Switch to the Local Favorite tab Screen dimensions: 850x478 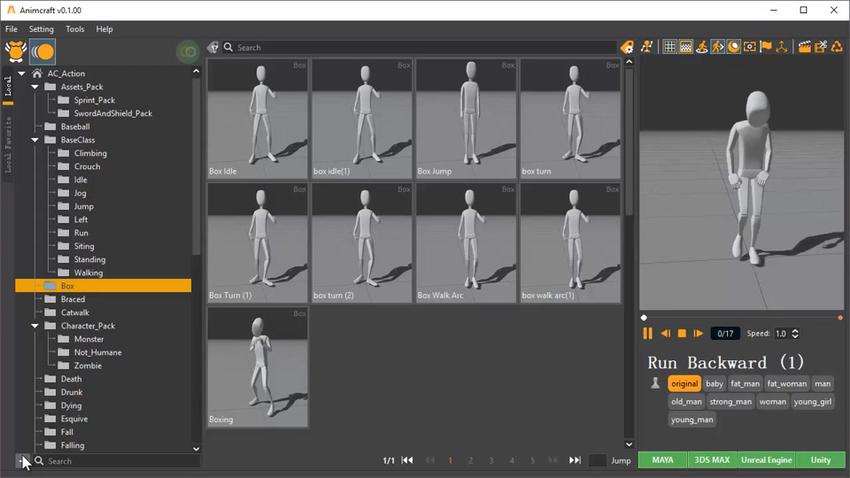tap(8, 145)
